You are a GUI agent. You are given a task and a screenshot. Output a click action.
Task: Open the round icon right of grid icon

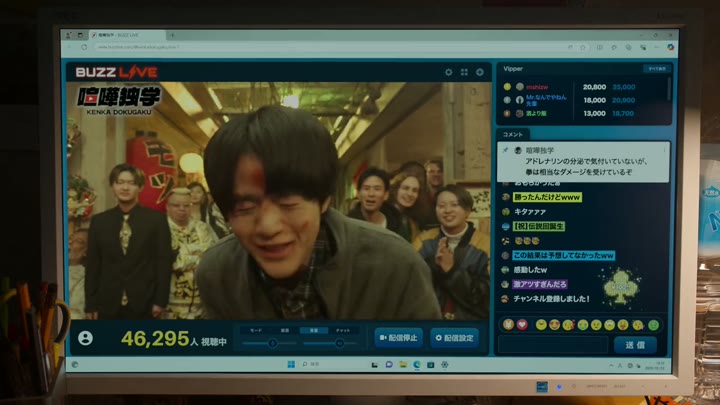click(x=480, y=72)
